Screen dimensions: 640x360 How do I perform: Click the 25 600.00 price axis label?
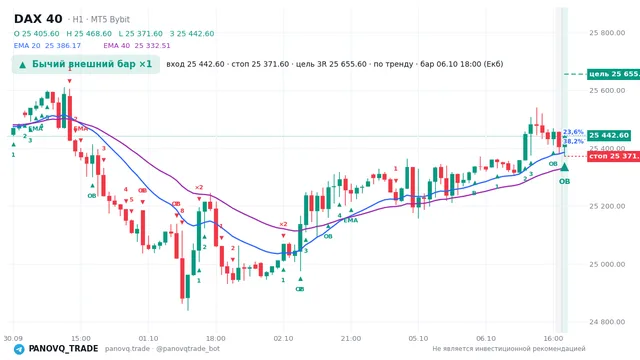click(x=607, y=90)
